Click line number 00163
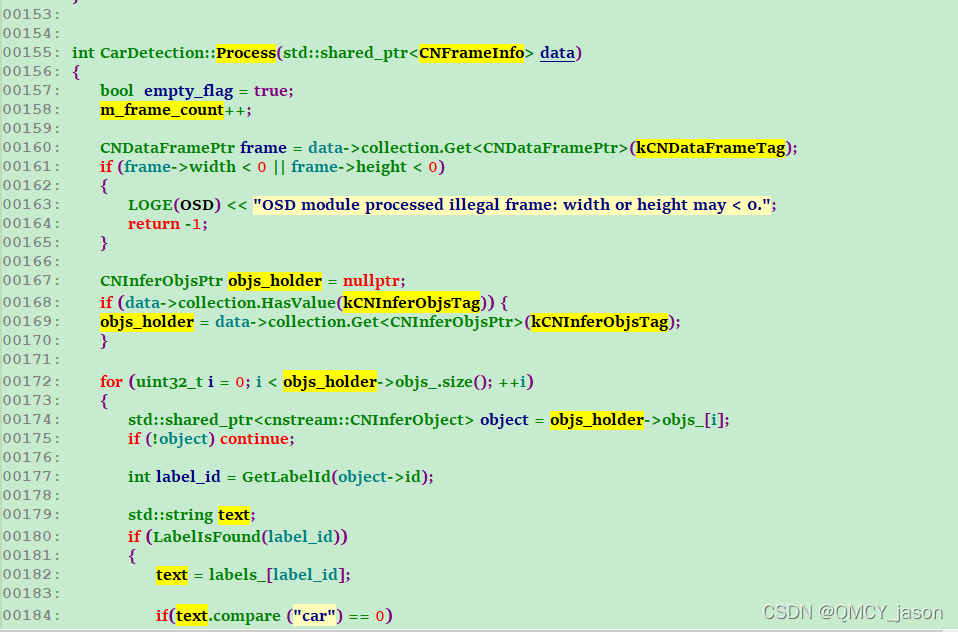 pos(31,204)
